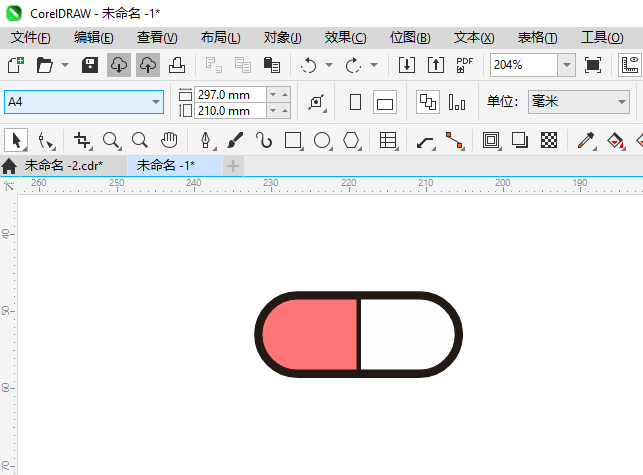Select the Pick tool arrow
The width and height of the screenshot is (643, 475).
point(16,140)
